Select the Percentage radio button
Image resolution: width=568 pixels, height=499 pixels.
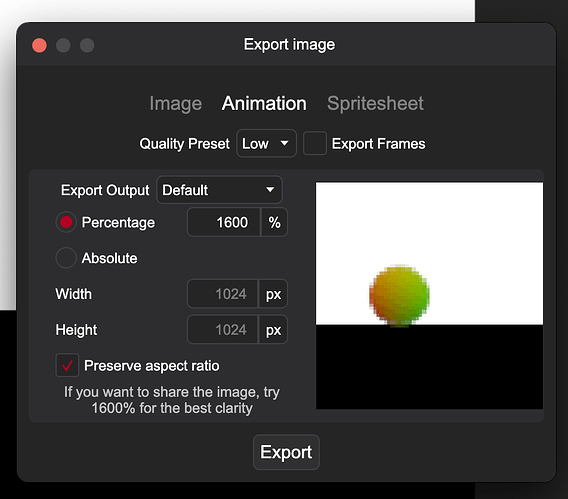(66, 222)
